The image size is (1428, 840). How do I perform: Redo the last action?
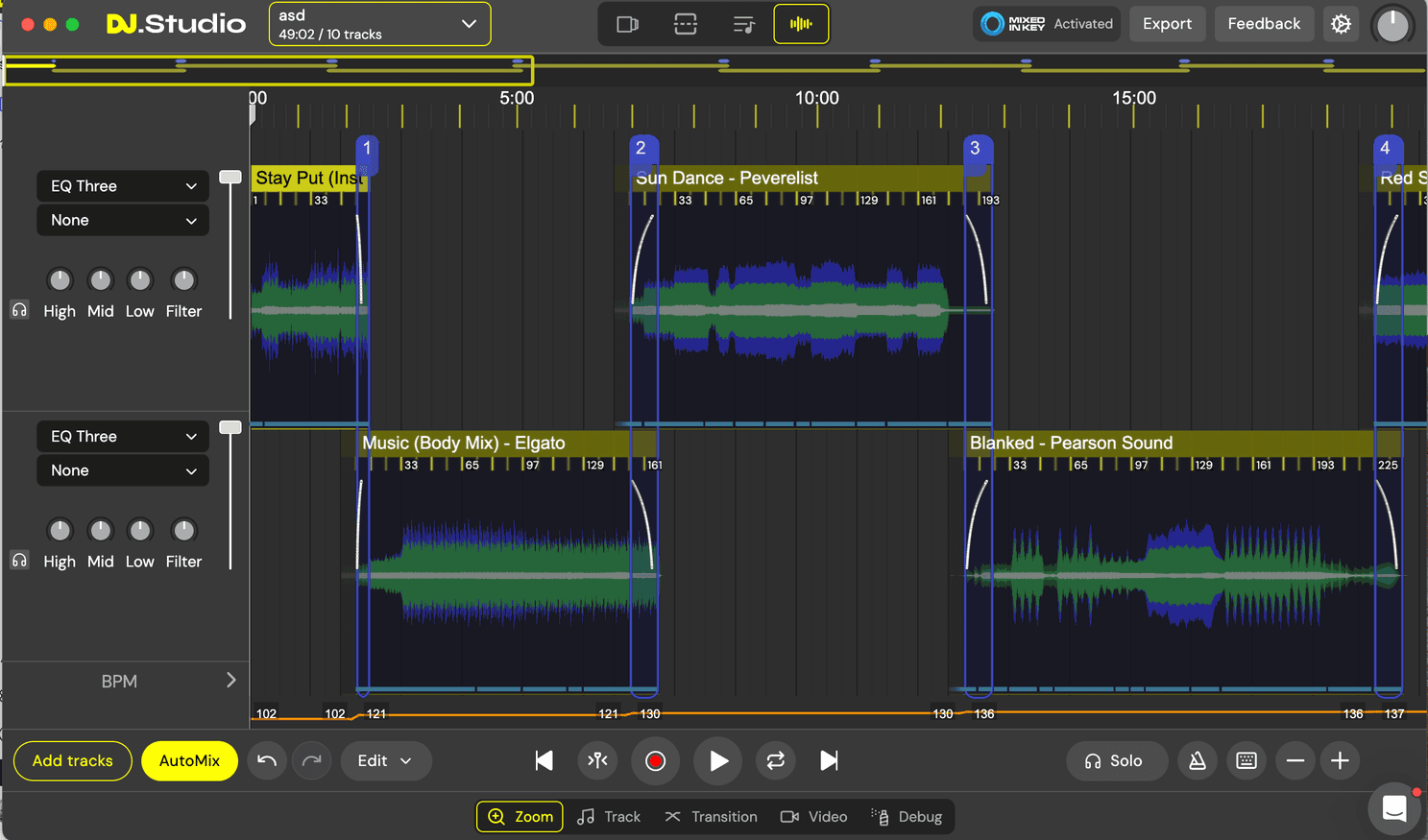pyautogui.click(x=312, y=760)
